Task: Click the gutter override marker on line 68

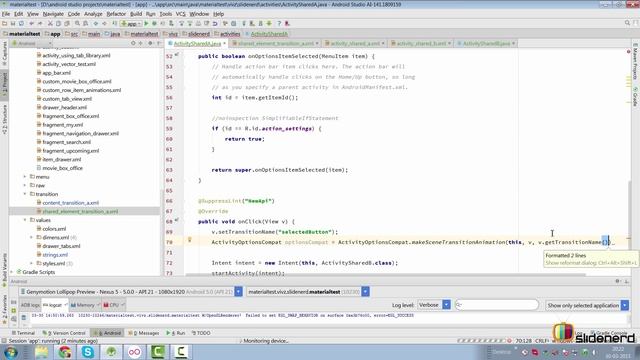Action: click(177, 220)
